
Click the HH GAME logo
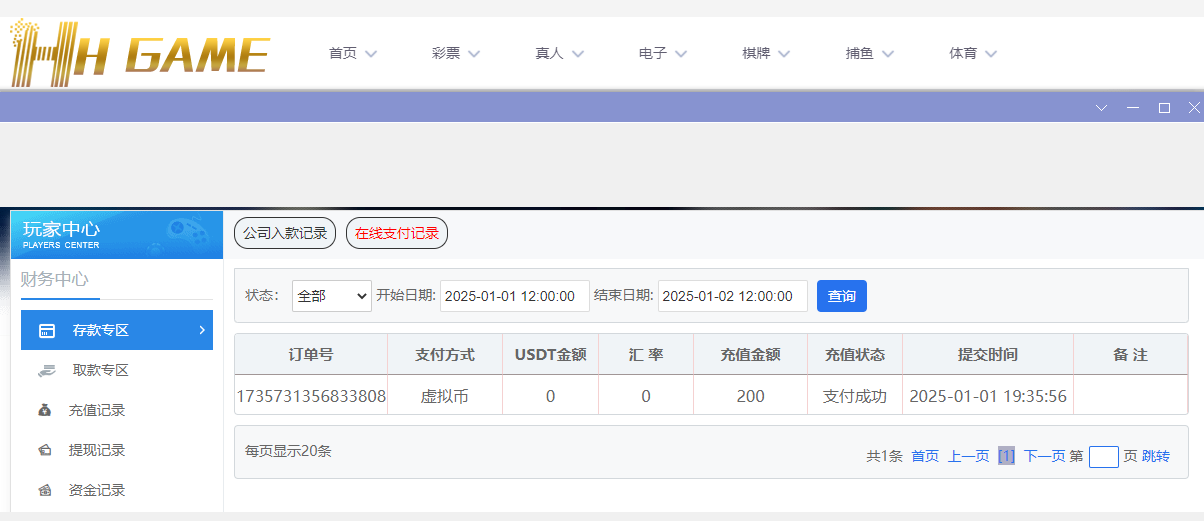[x=140, y=54]
